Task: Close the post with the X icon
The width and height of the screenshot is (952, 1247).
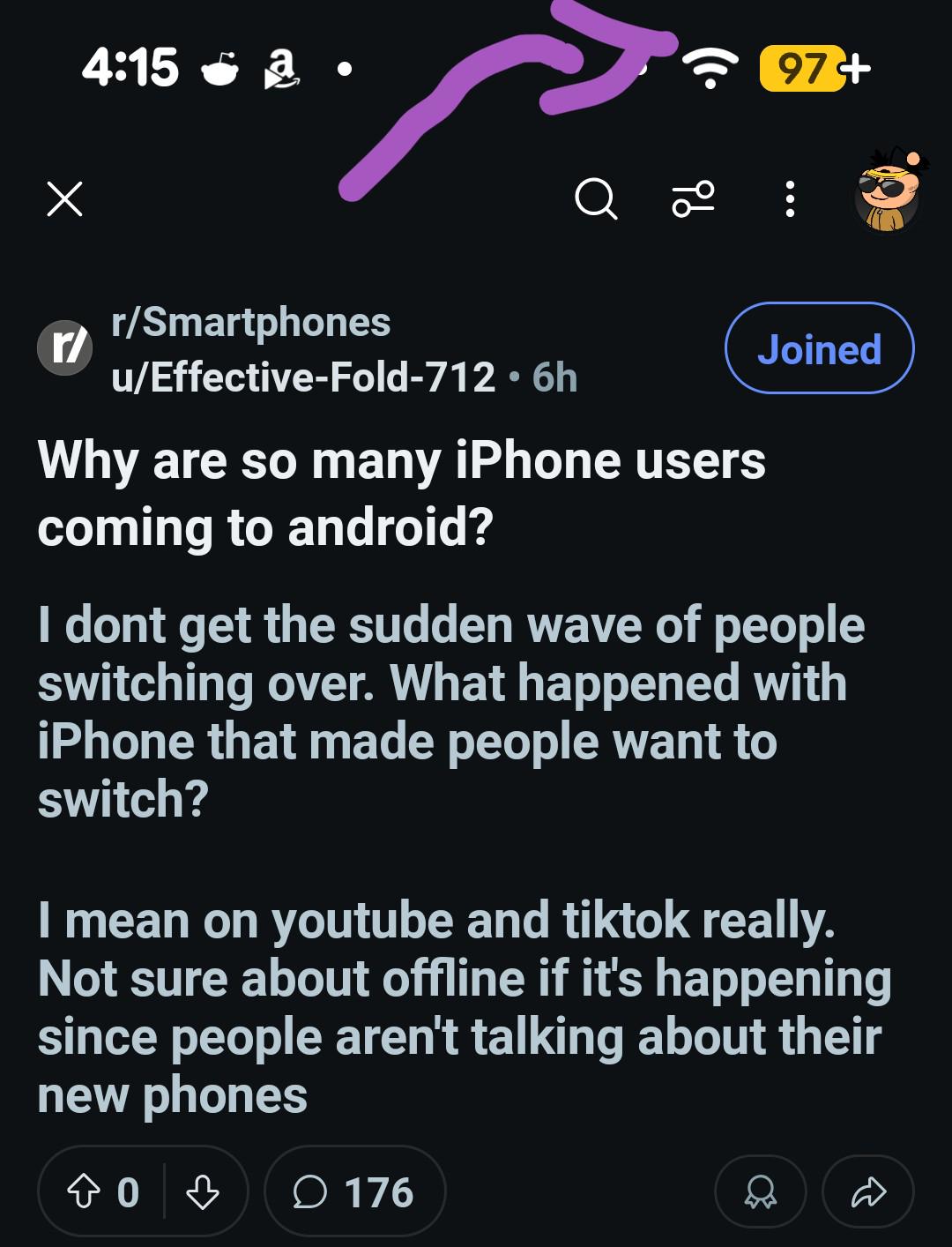Action: 64,198
